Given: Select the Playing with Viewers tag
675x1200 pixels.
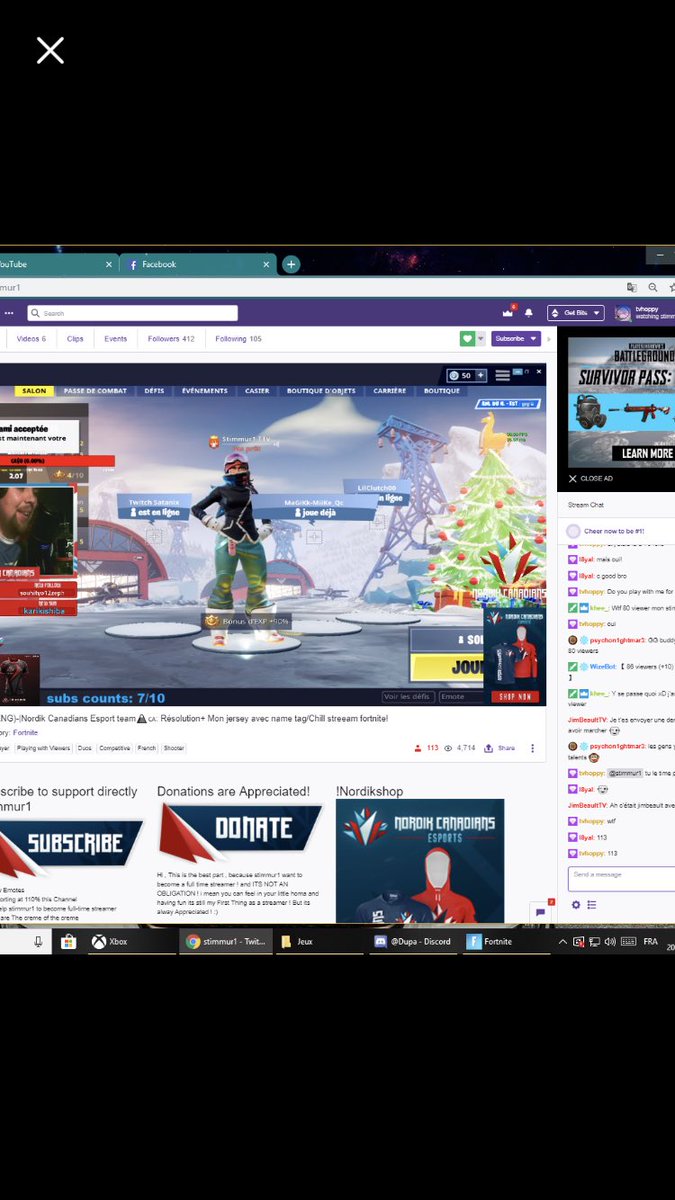Looking at the screenshot, I should (x=42, y=747).
